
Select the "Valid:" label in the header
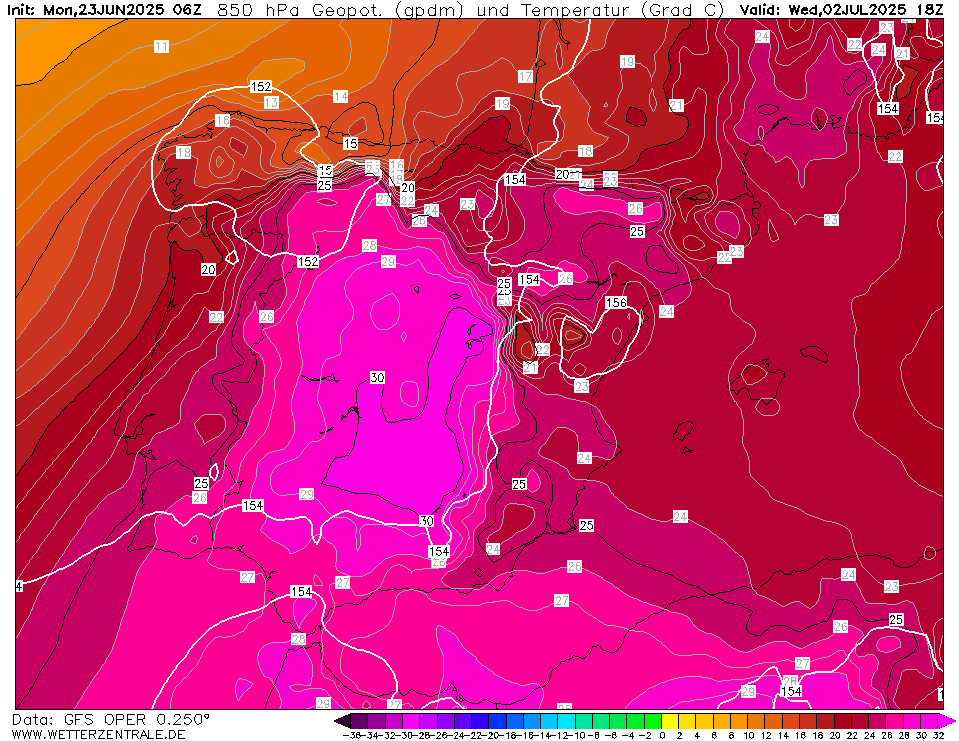tap(761, 10)
